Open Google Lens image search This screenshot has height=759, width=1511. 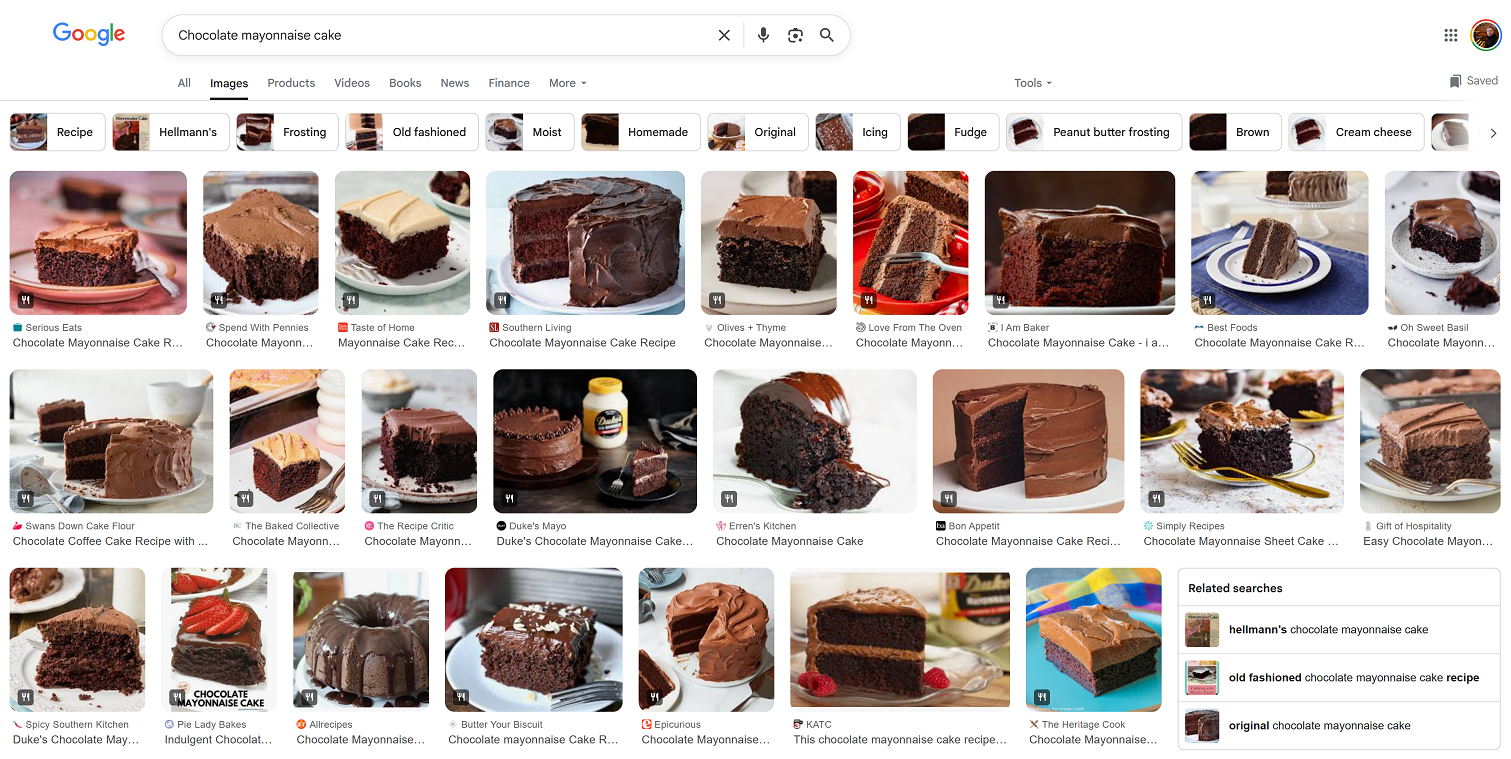coord(795,35)
